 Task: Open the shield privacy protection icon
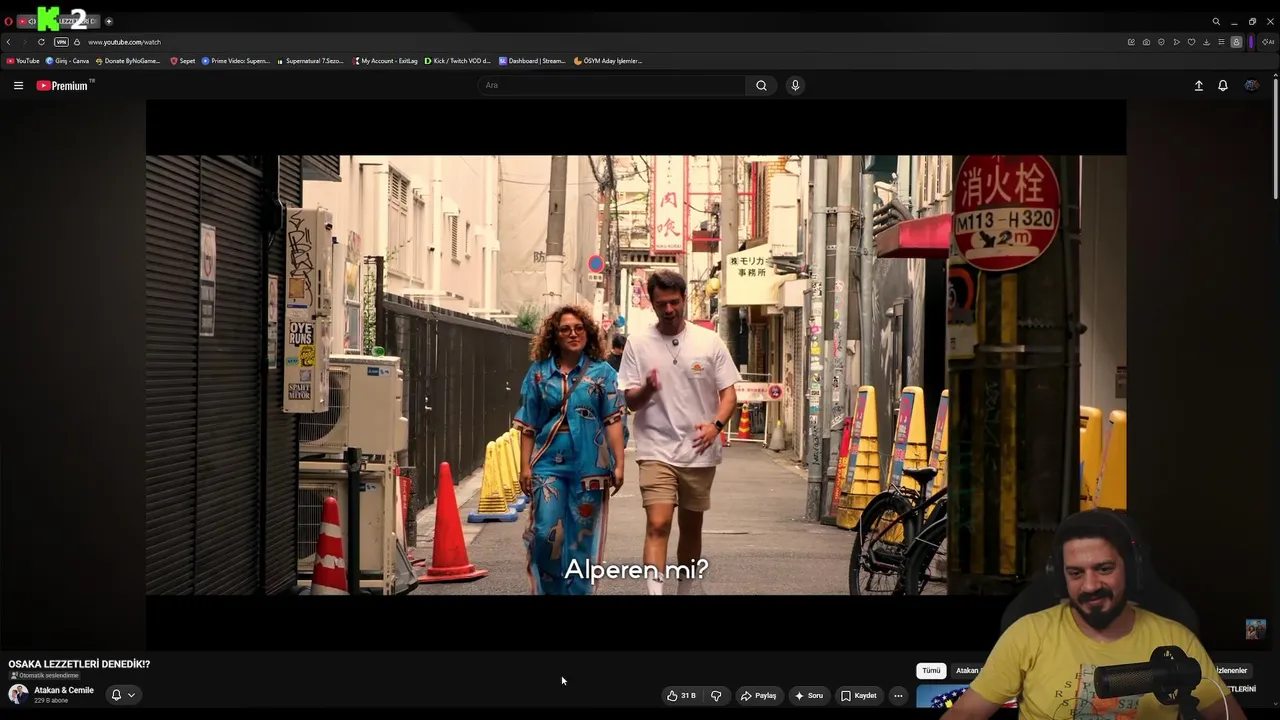pos(1161,42)
